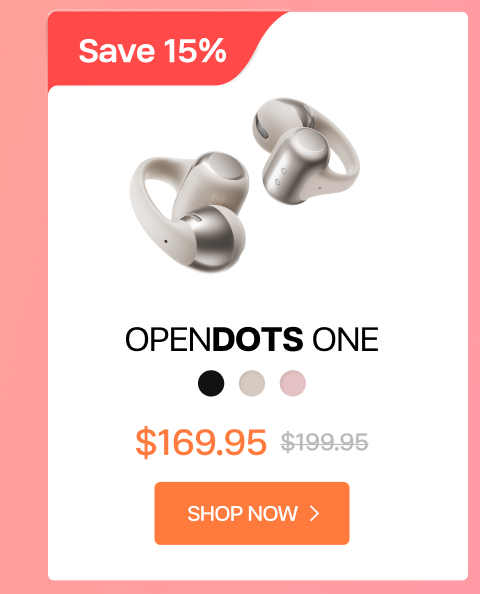The height and width of the screenshot is (594, 480).
Task: Click the chevron arrow inside SHOP NOW
Action: 314,514
